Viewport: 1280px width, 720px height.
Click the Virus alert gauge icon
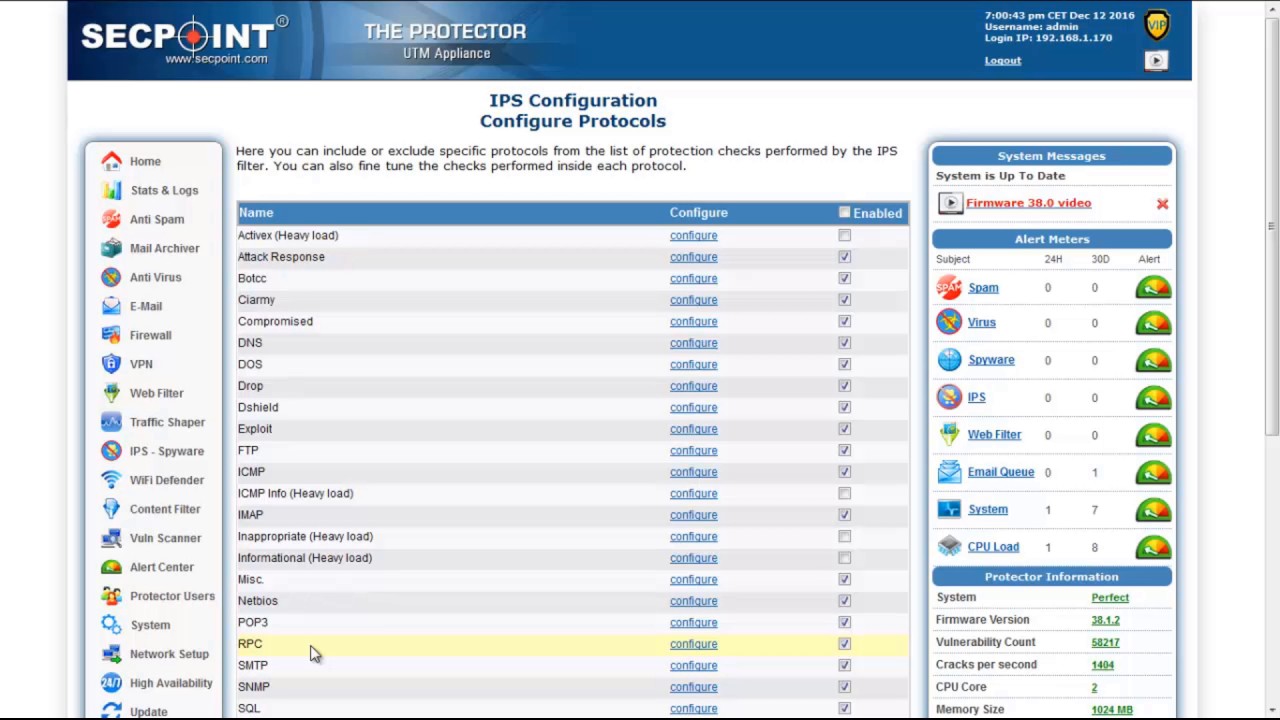tap(1153, 323)
